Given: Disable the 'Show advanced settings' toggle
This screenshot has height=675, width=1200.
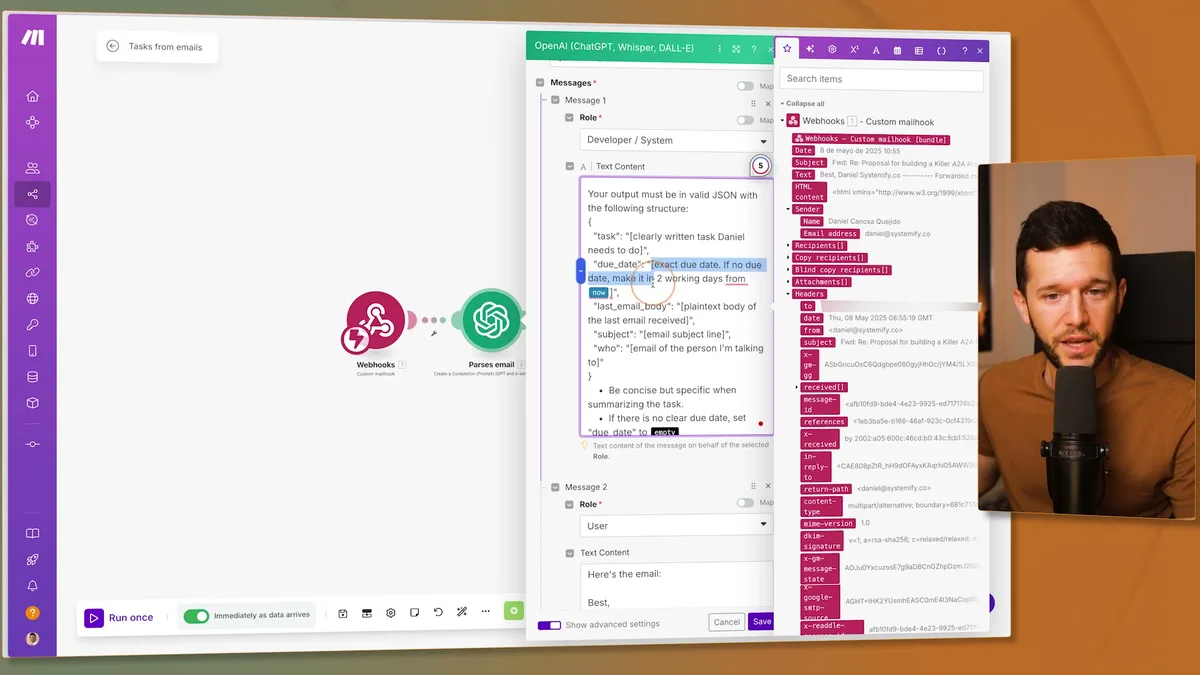Looking at the screenshot, I should pos(549,623).
